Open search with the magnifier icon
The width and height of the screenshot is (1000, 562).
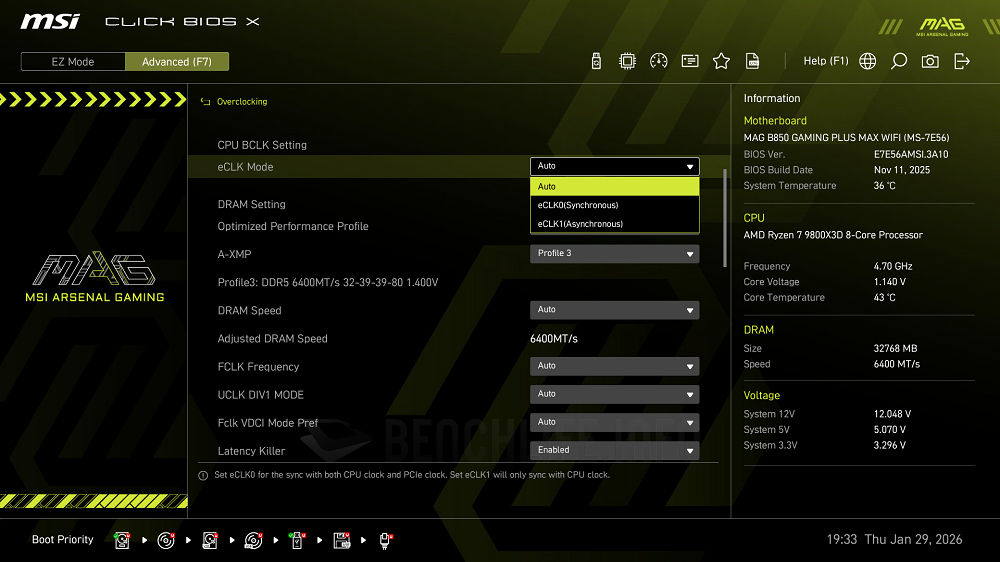899,61
